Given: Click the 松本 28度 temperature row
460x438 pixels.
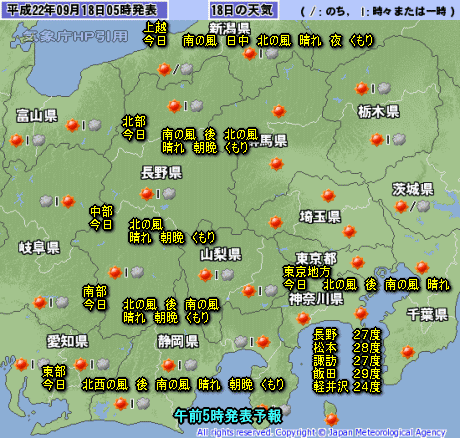Looking at the screenshot, I should [x=347, y=347].
